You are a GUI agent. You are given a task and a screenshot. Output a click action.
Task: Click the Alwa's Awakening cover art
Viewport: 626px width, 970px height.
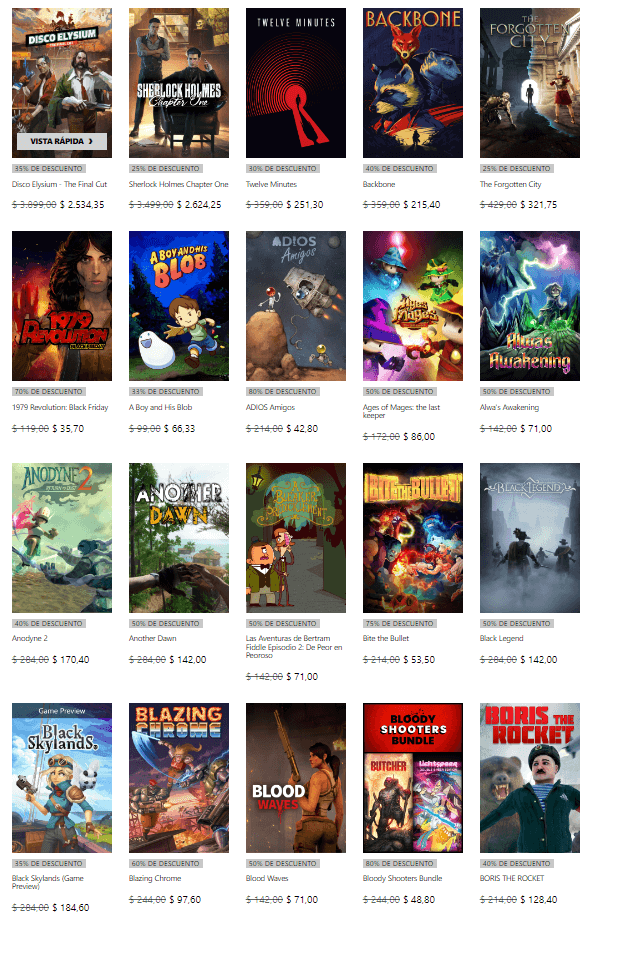click(530, 306)
